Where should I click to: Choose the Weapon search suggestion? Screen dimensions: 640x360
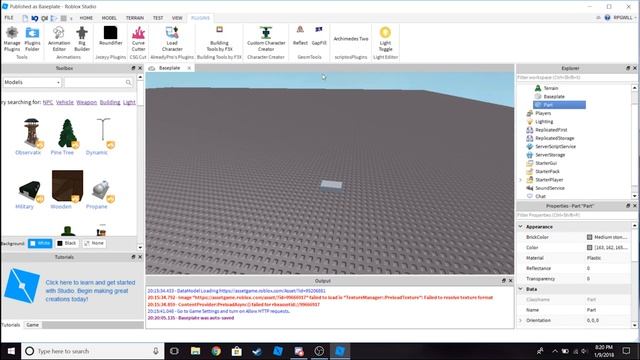pyautogui.click(x=87, y=102)
